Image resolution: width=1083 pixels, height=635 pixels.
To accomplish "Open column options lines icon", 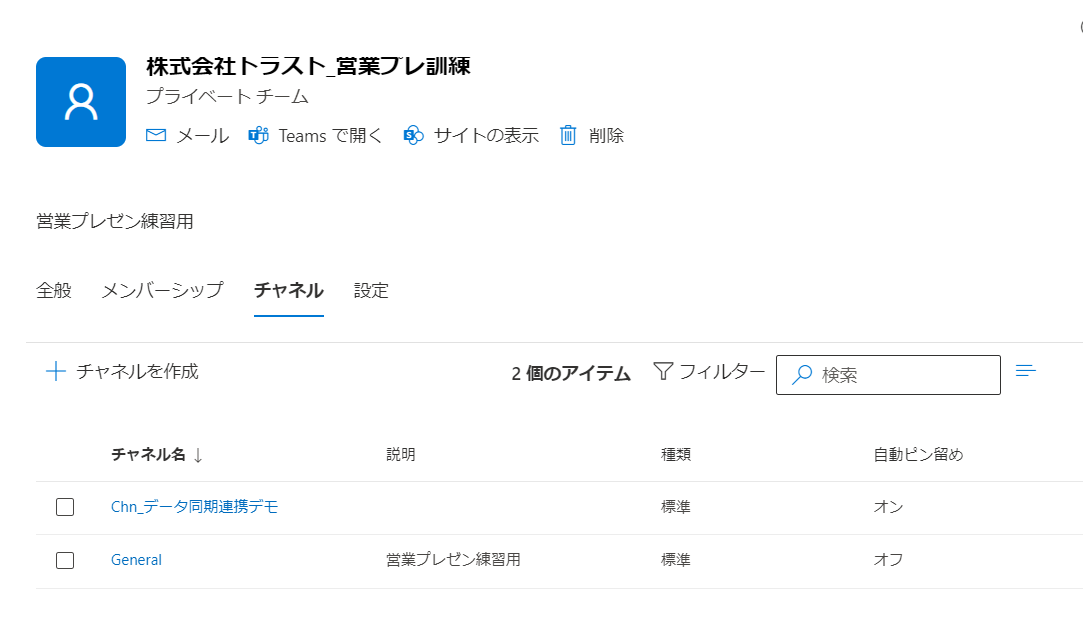I will (x=1026, y=371).
